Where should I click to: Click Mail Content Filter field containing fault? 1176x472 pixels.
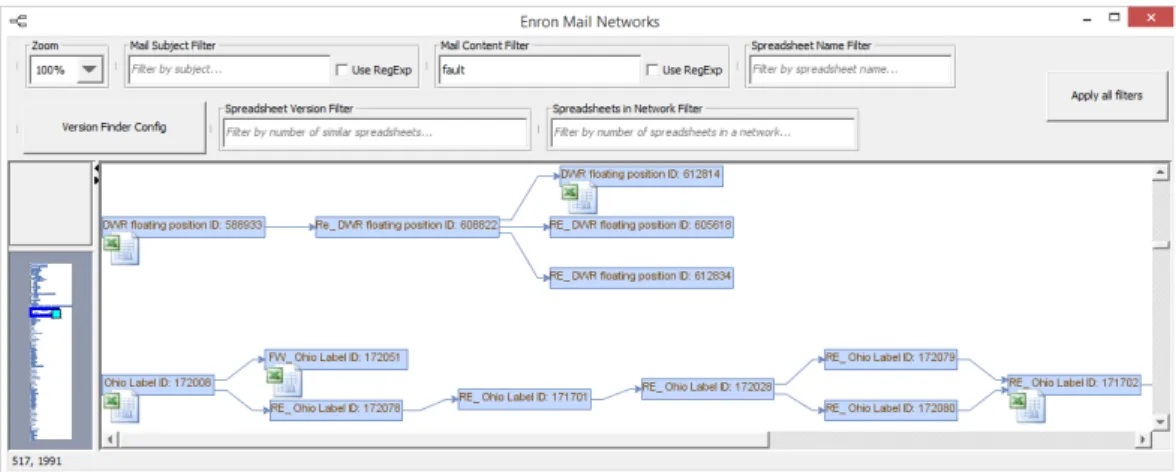point(539,70)
